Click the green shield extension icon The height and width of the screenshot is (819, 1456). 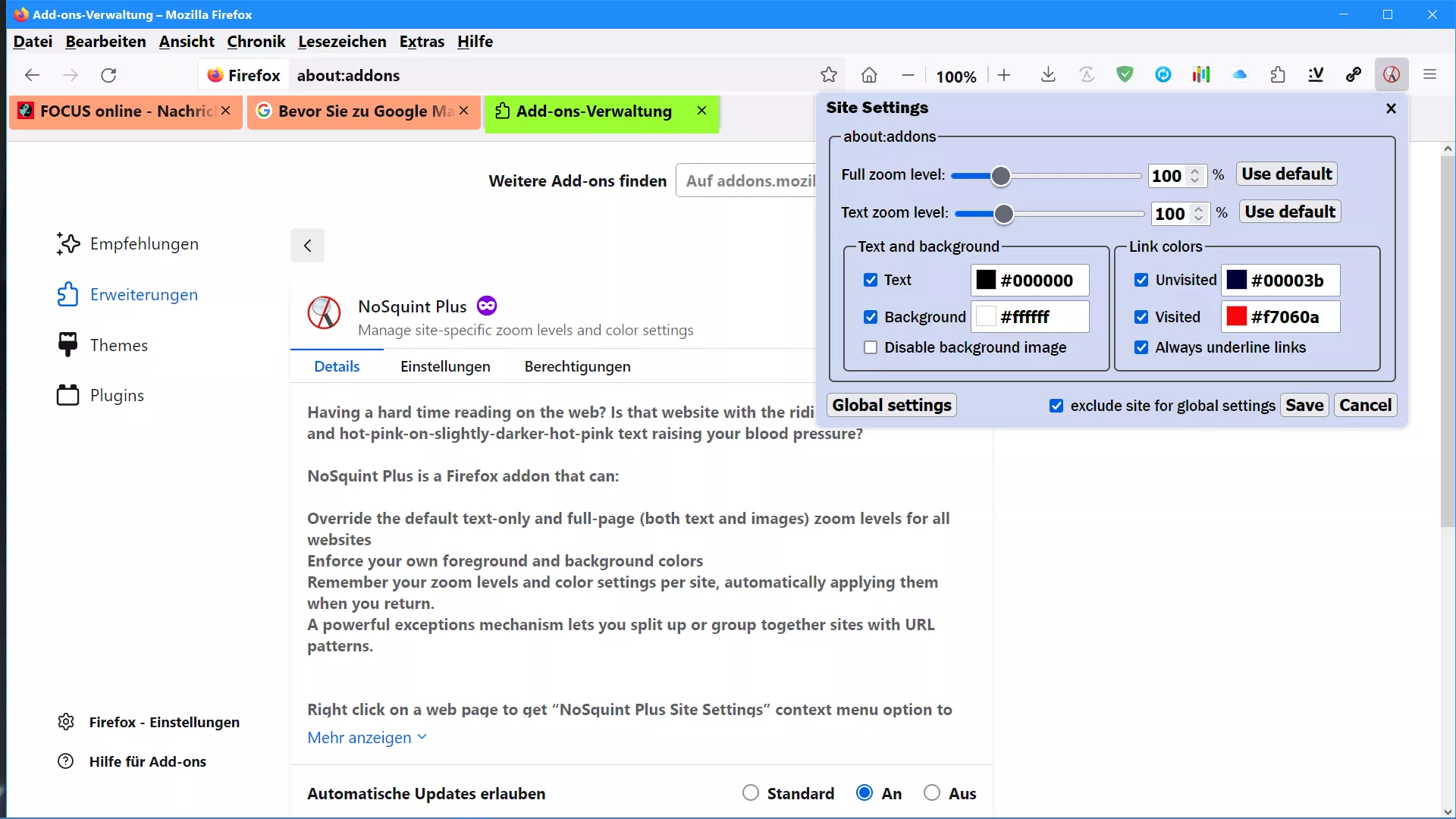tap(1125, 75)
